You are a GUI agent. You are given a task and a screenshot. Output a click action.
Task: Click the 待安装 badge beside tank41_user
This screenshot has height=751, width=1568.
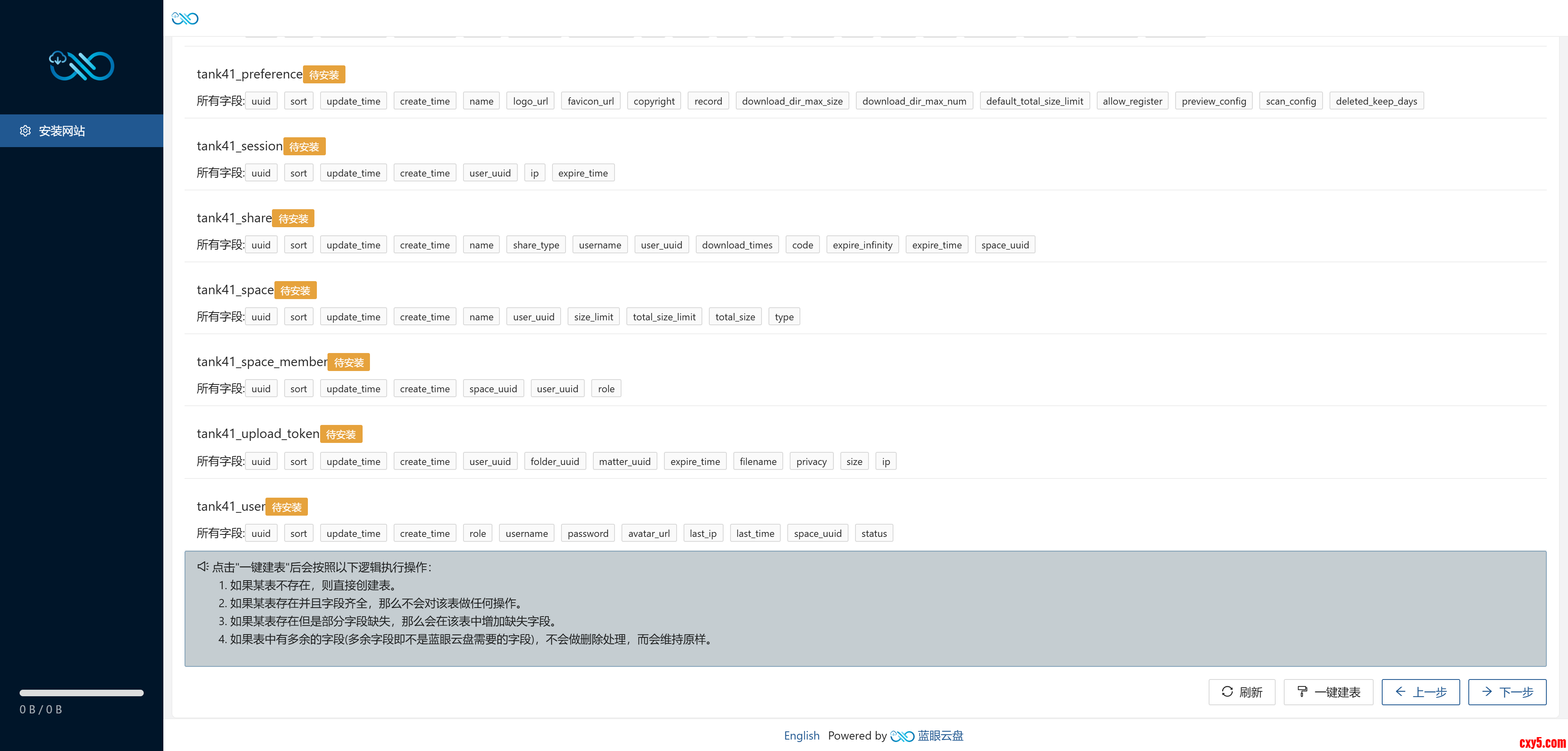click(x=286, y=507)
